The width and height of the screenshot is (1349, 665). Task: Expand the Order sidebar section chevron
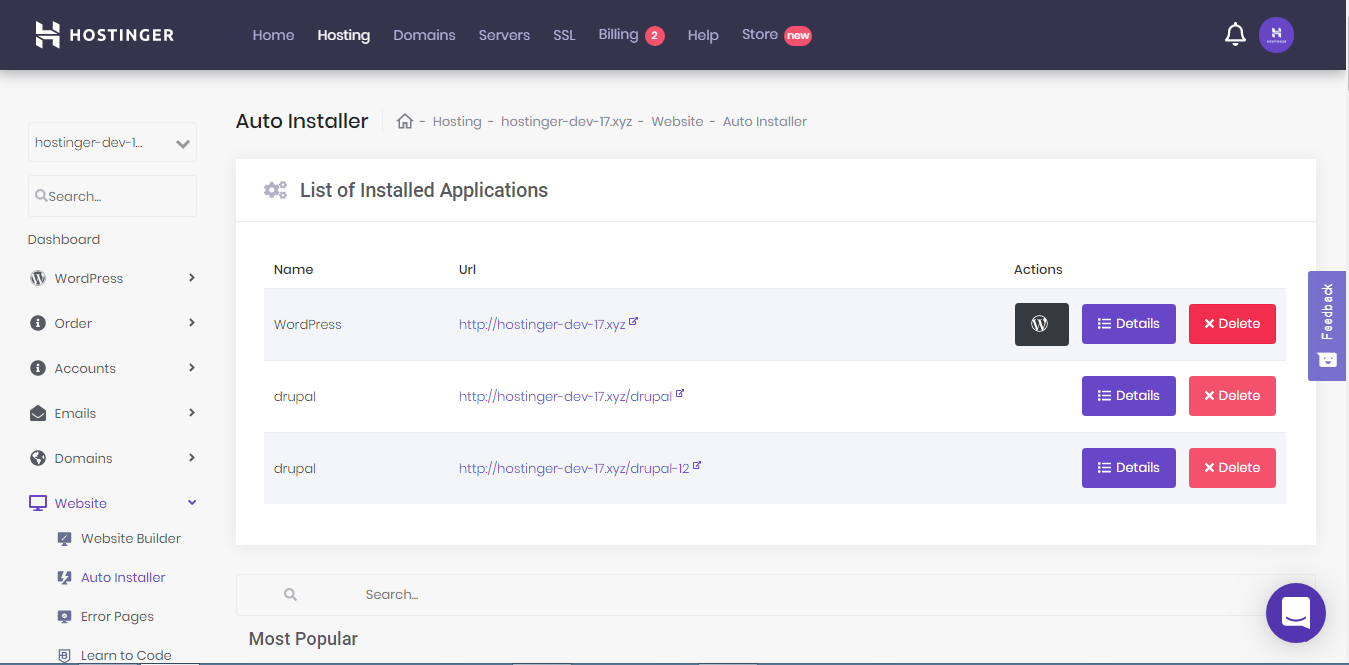click(192, 323)
